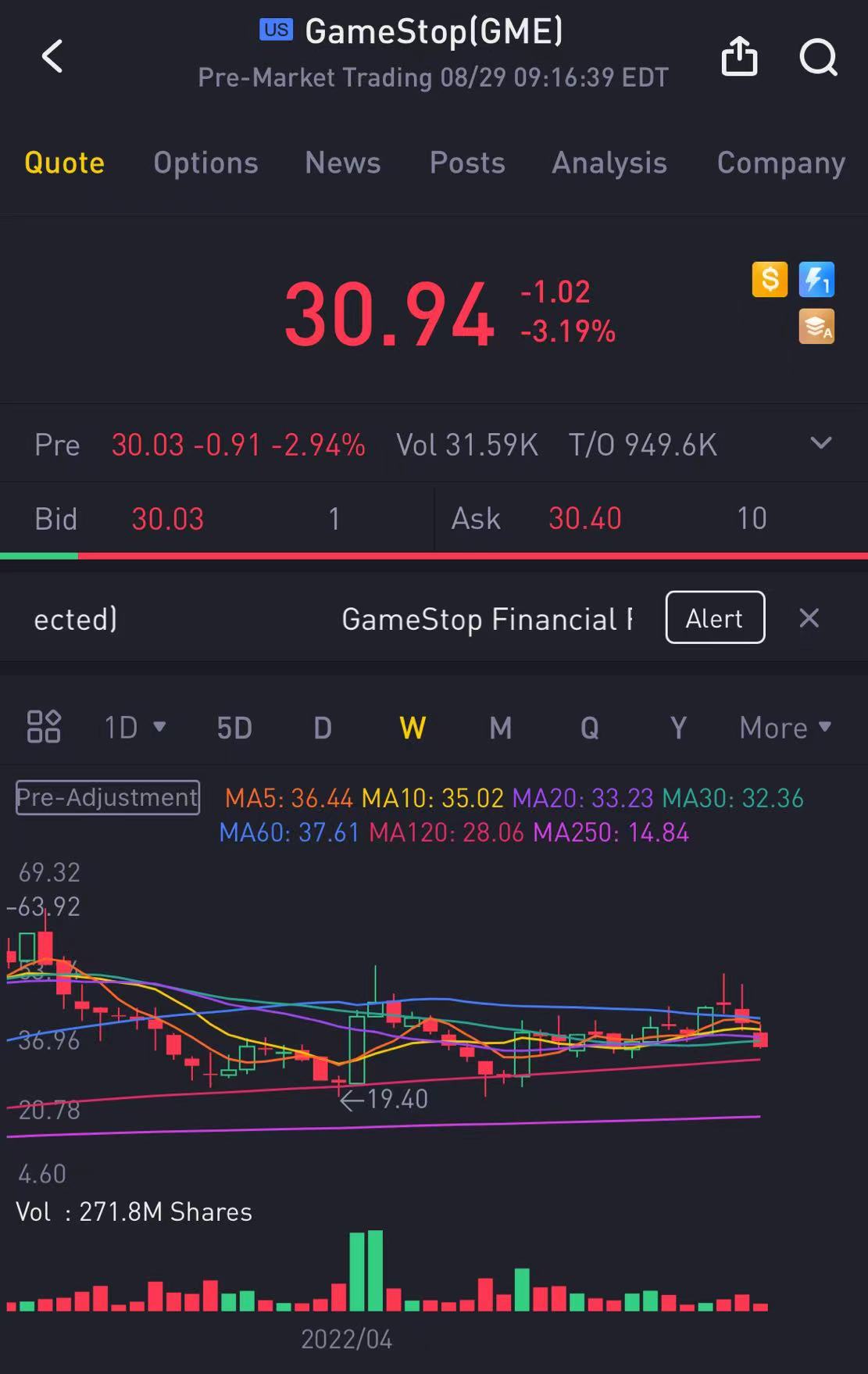Select the W weekly chart period
Image resolution: width=868 pixels, height=1374 pixels.
click(413, 728)
